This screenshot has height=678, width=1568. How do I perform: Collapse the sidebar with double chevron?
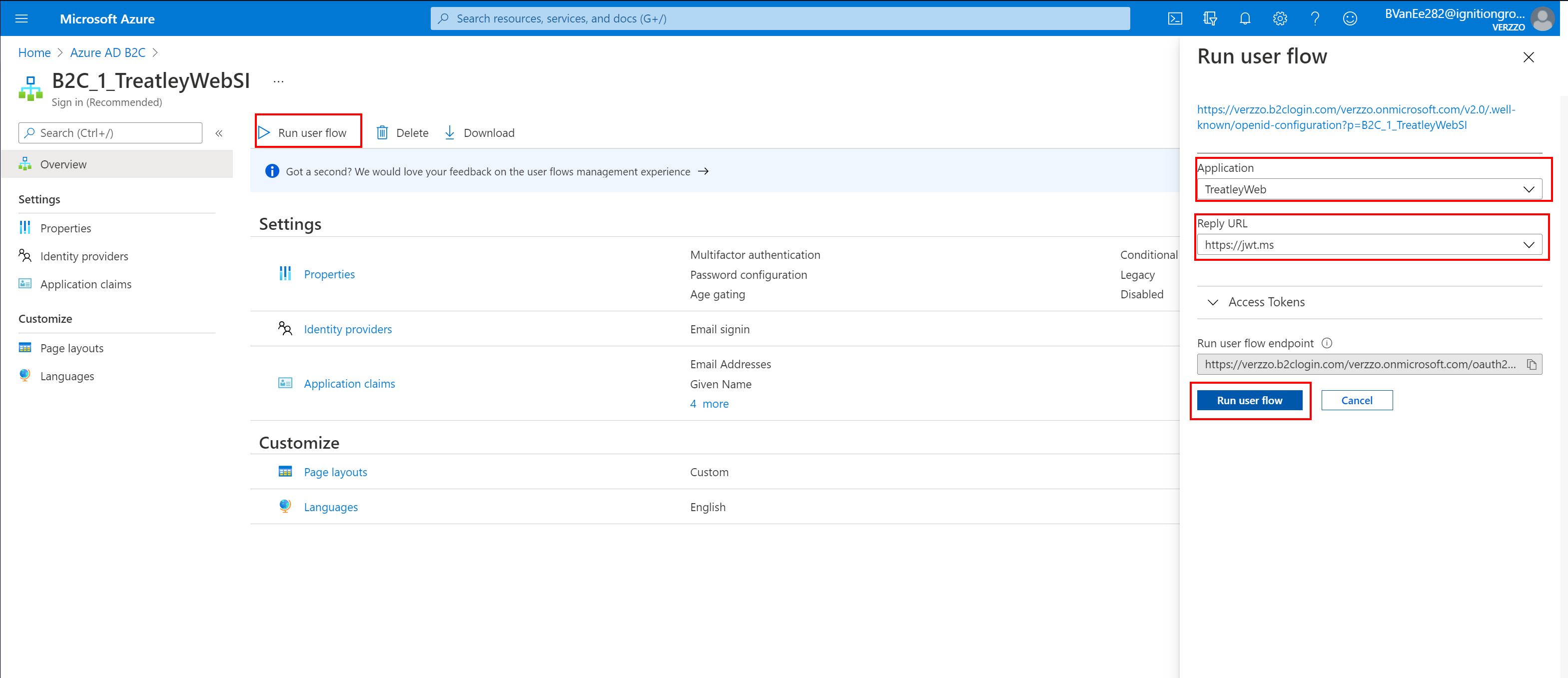point(218,133)
